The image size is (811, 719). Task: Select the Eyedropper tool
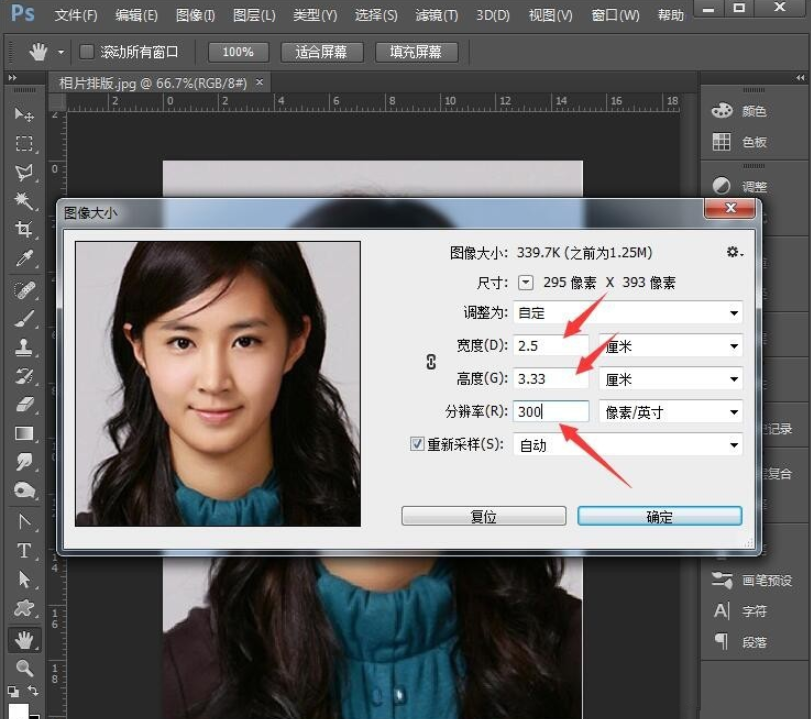pyautogui.click(x=24, y=258)
